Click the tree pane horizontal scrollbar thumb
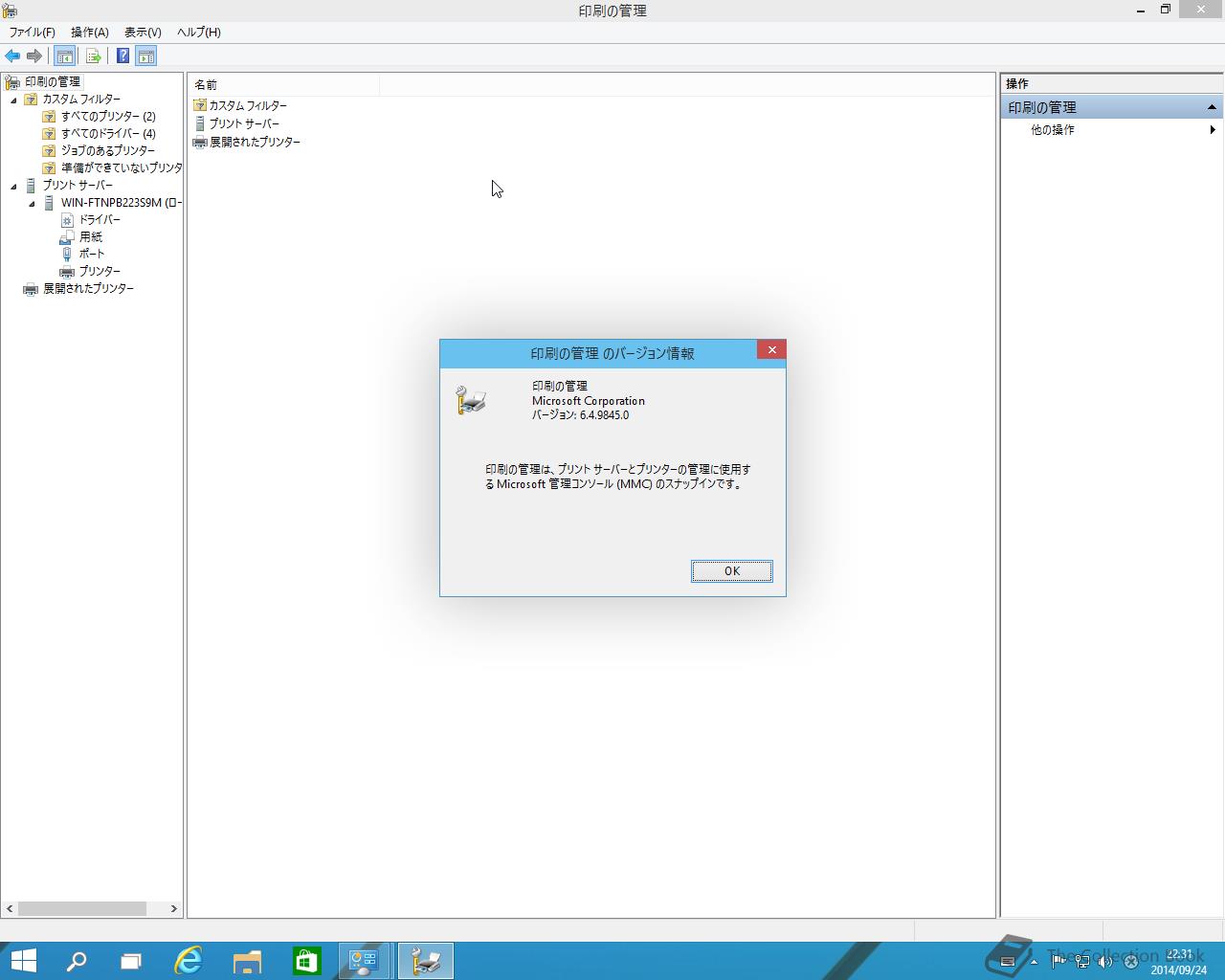The height and width of the screenshot is (980, 1225). pyautogui.click(x=82, y=908)
